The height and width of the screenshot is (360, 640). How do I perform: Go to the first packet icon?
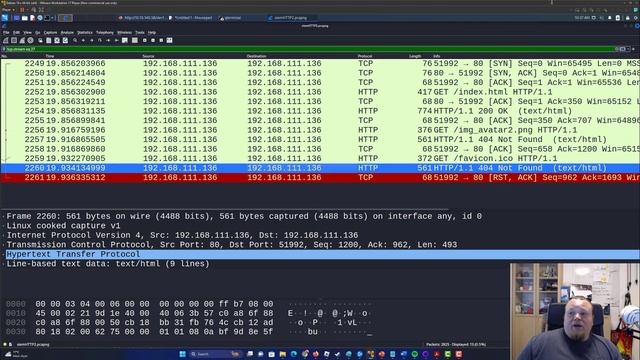pyautogui.click(x=108, y=40)
